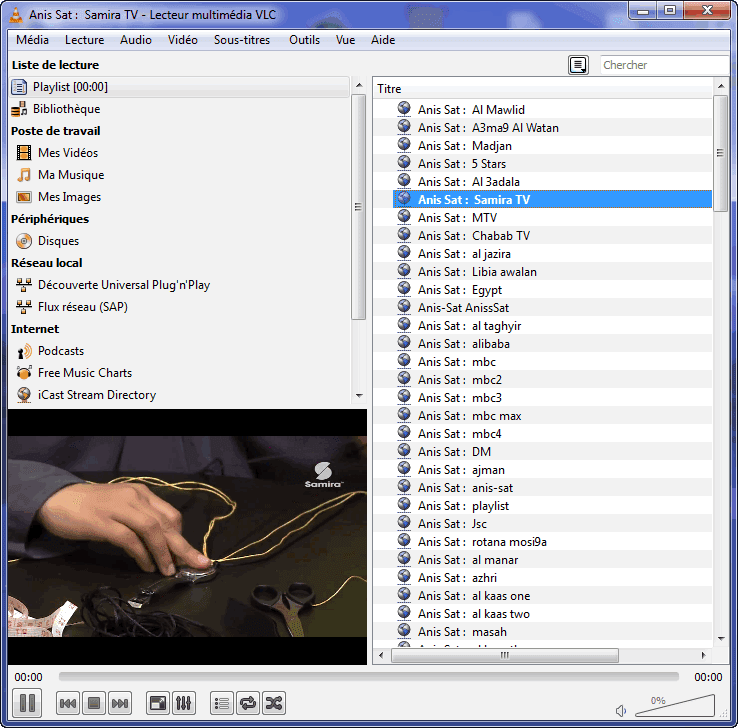Click the VLC cone title icon

tap(16, 15)
